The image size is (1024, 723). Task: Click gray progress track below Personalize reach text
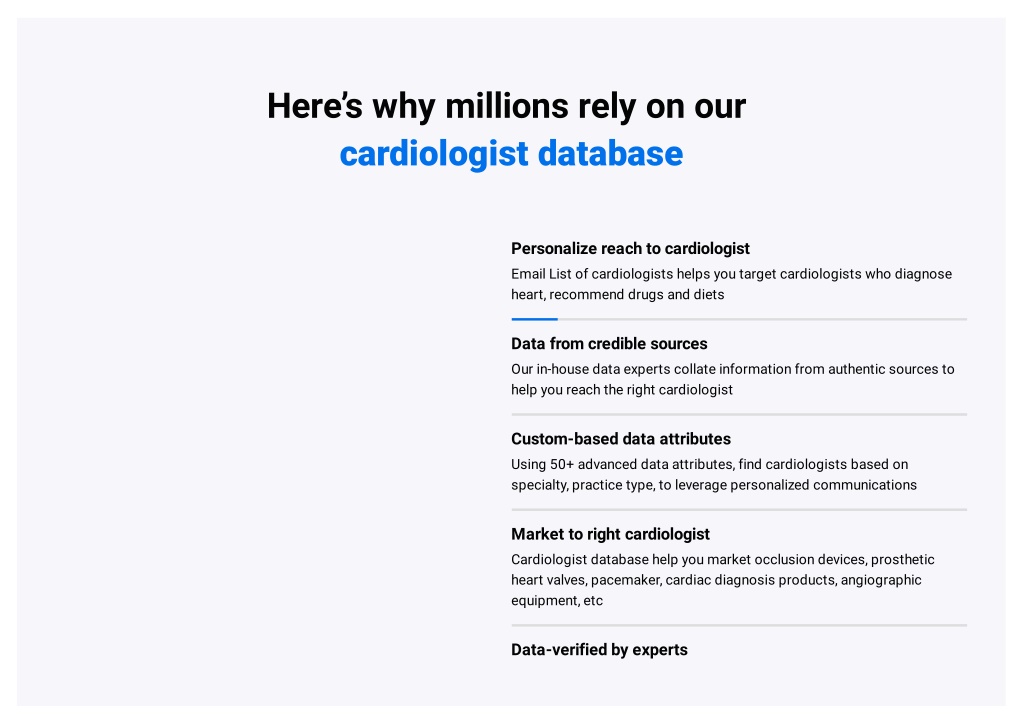coord(762,319)
